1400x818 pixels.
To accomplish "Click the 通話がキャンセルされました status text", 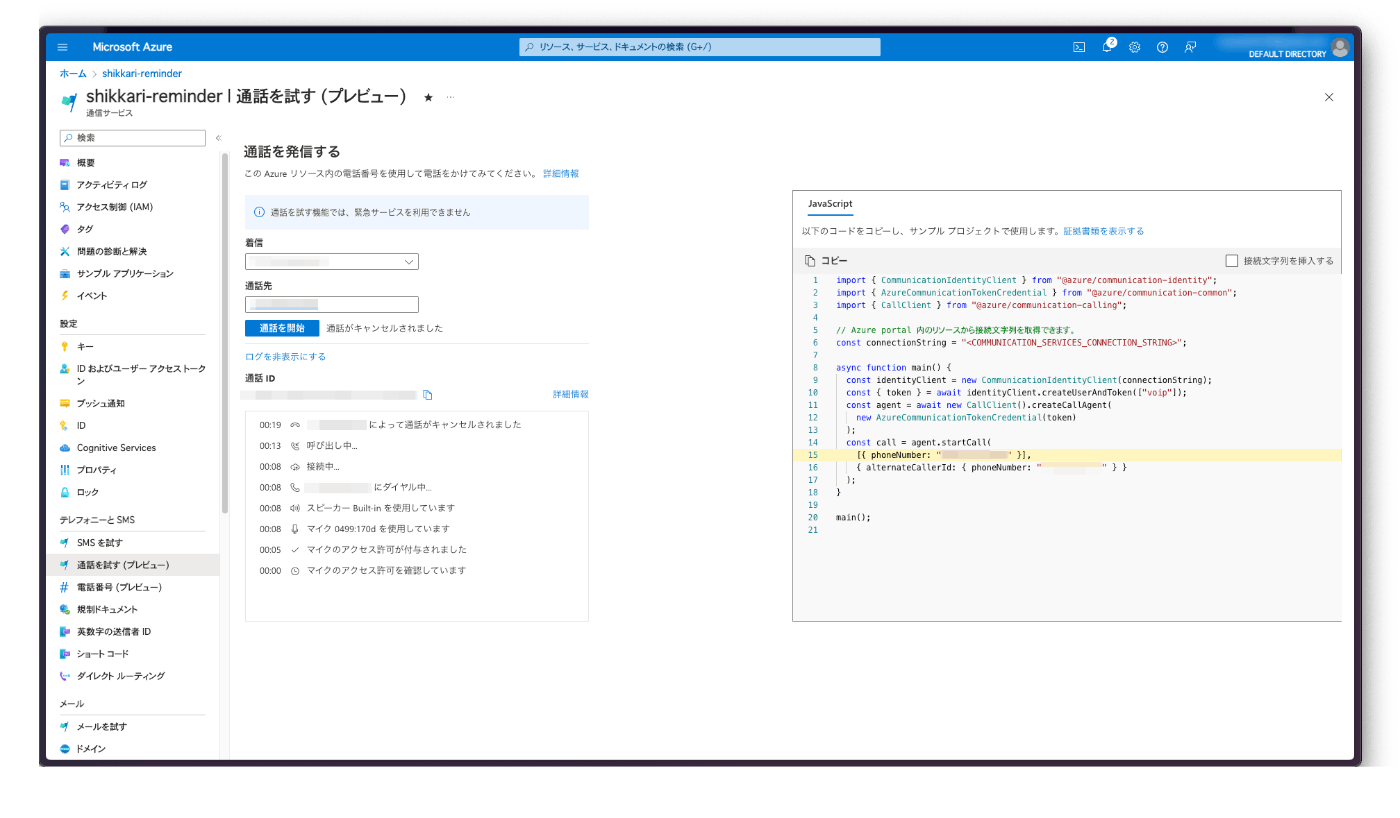I will click(384, 328).
